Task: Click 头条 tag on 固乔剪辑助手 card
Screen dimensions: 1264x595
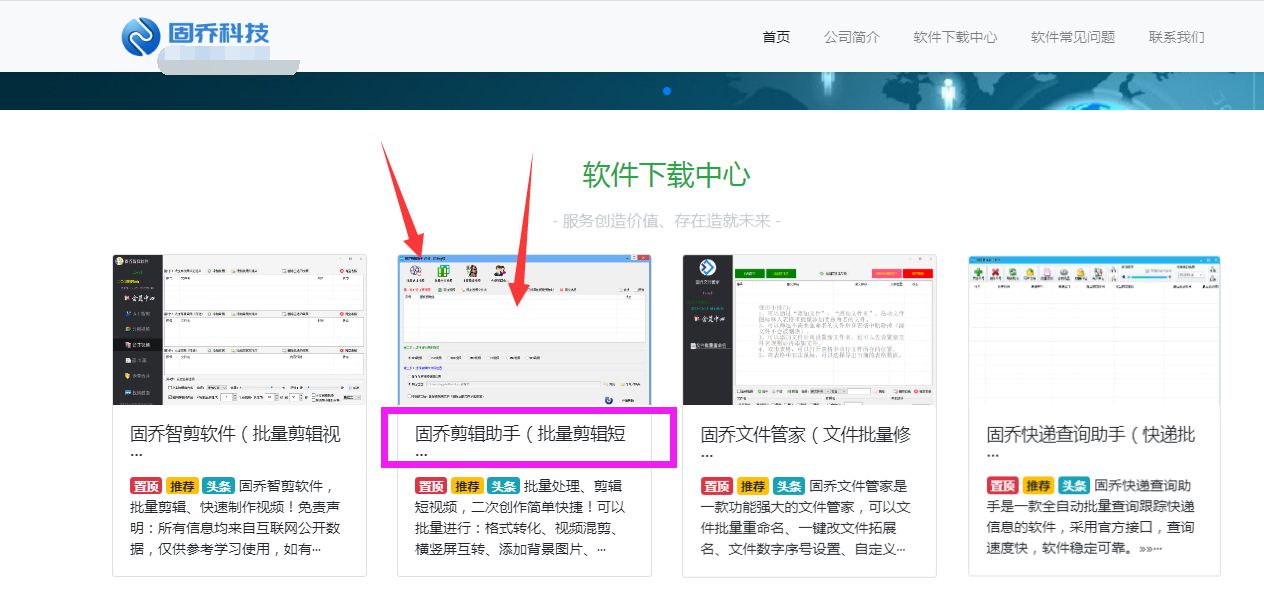Action: (x=503, y=486)
